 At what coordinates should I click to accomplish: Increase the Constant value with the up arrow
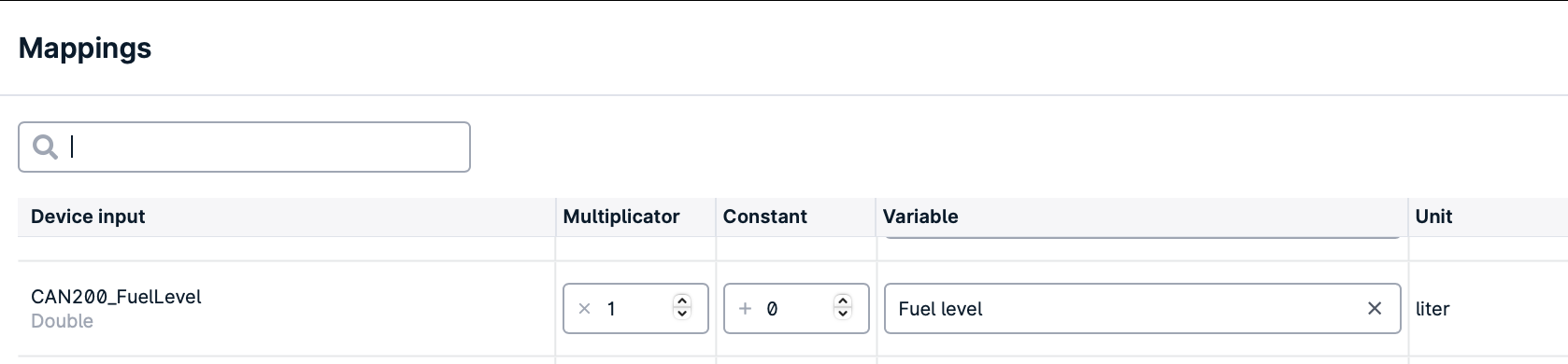tap(843, 301)
